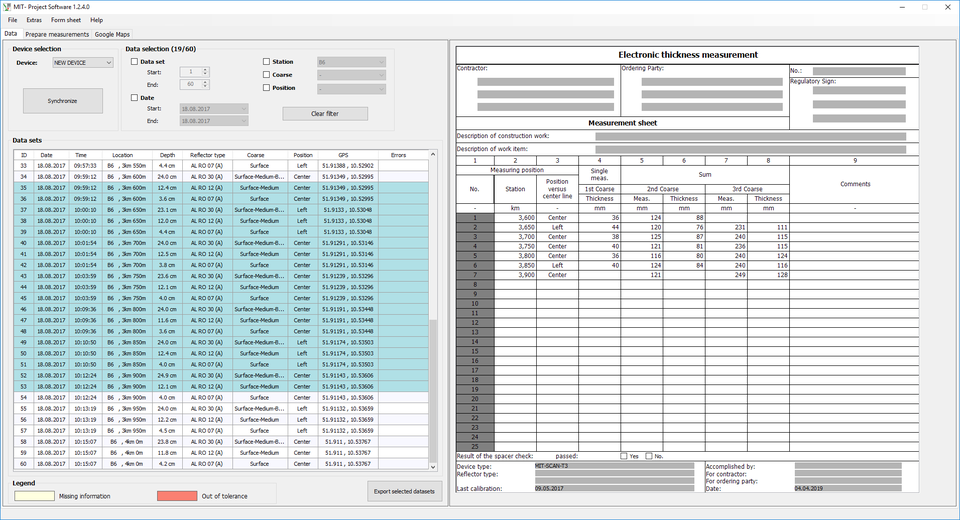
Task: Click the Ordering Party first gray field
Action: point(712,81)
